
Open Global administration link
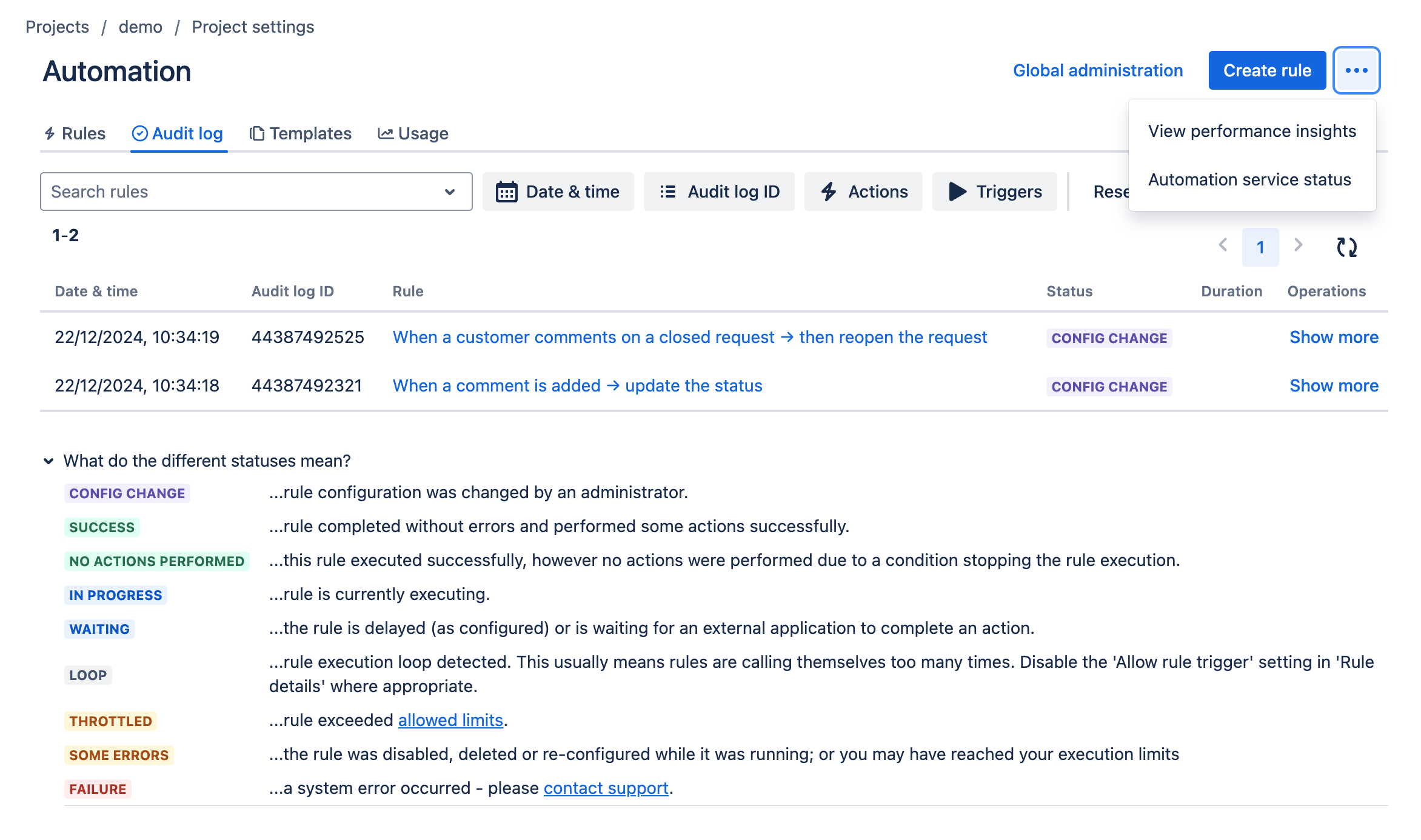[x=1098, y=70]
